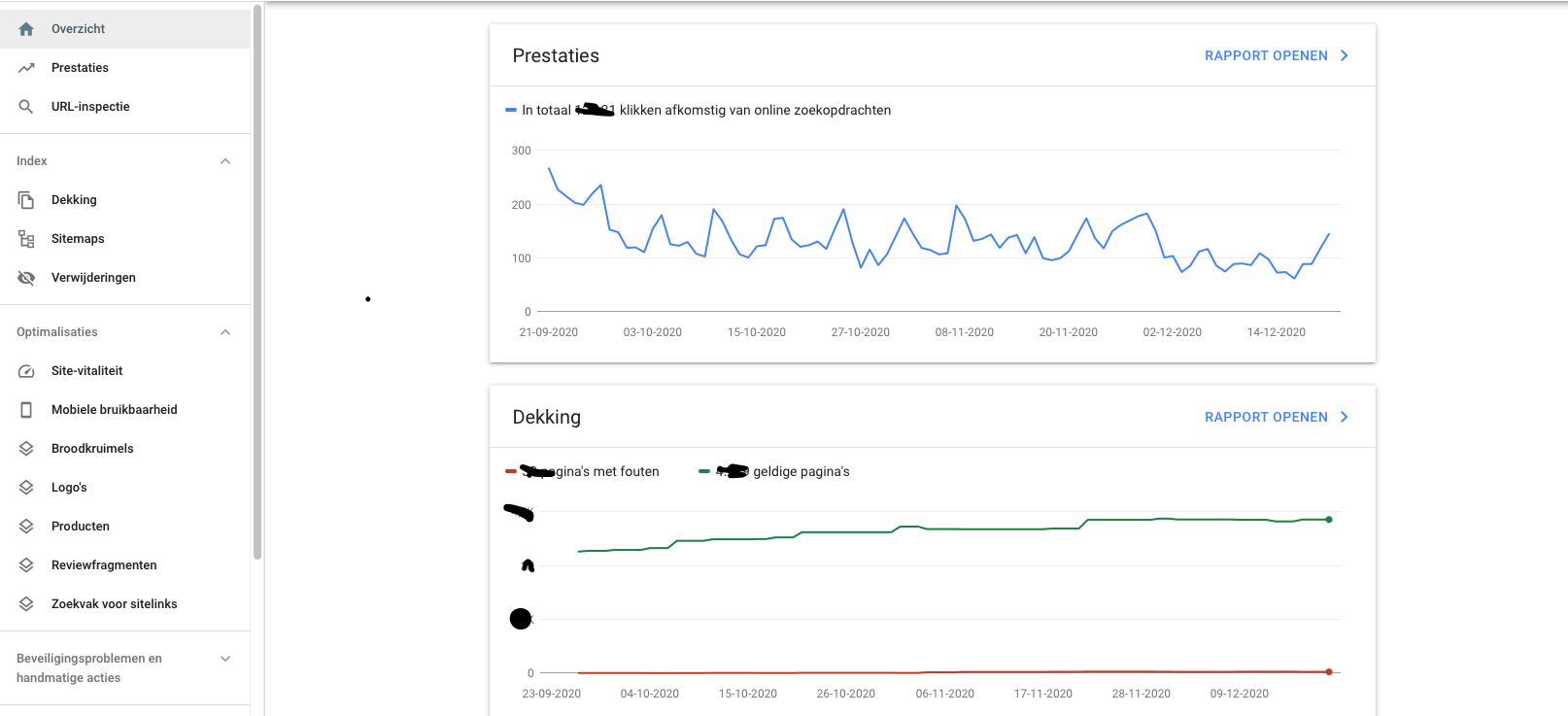Click the green end point on Dekking chart
This screenshot has width=1568, height=716.
tap(1329, 520)
